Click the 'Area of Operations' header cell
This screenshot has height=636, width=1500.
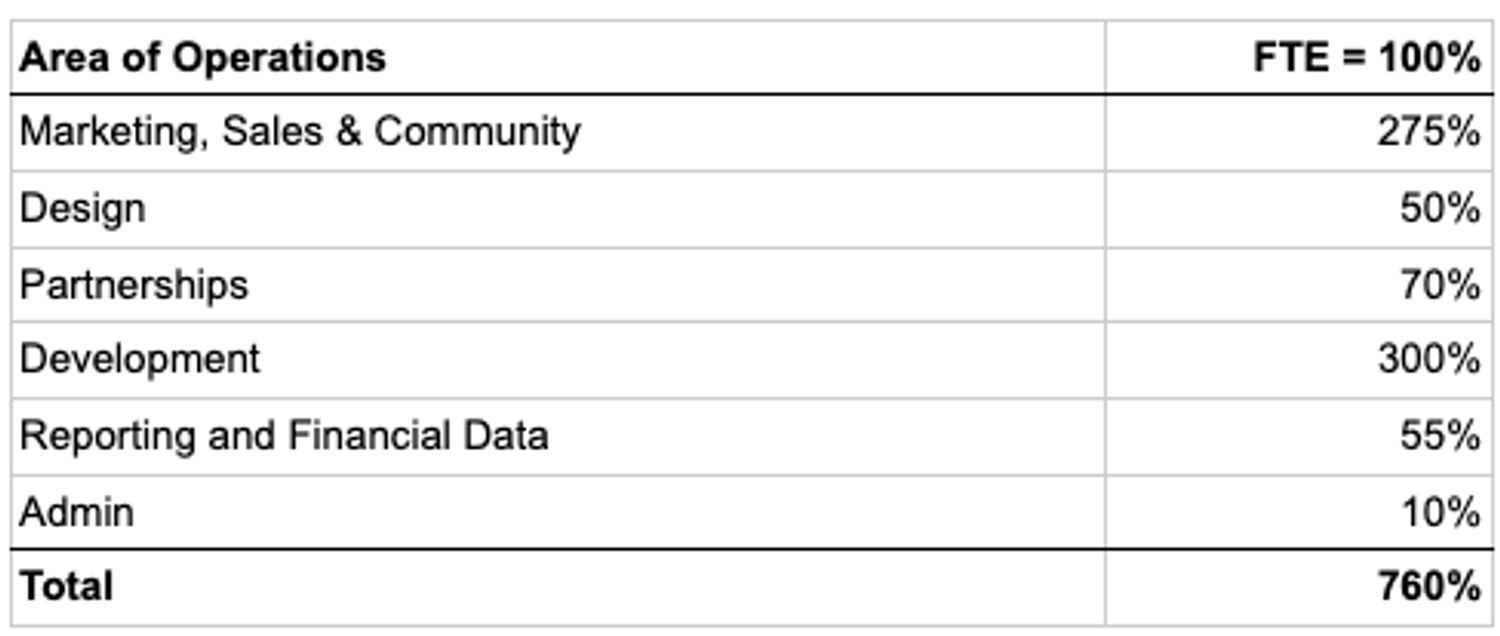(x=203, y=58)
